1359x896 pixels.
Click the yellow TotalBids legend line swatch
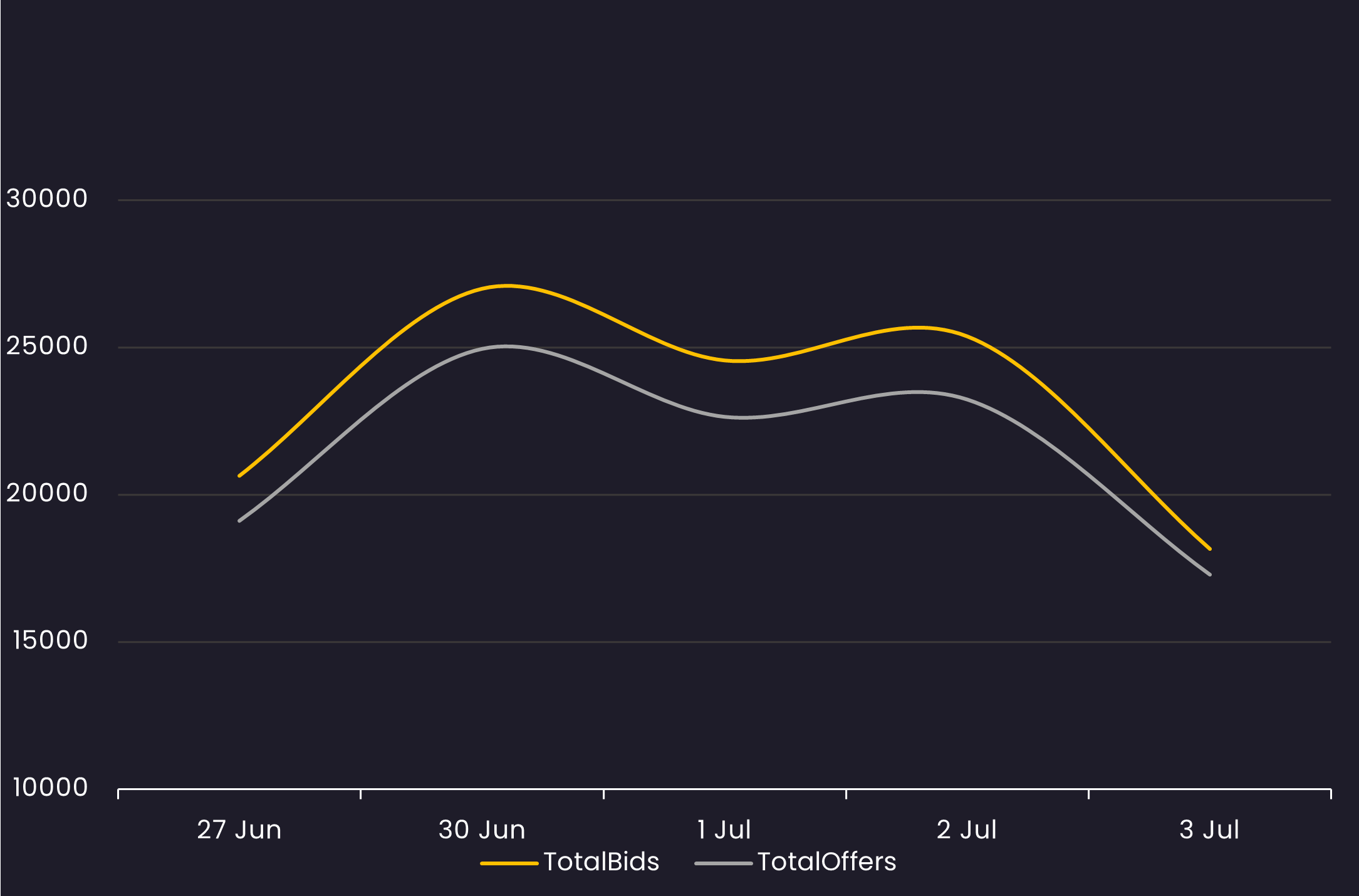pyautogui.click(x=509, y=863)
